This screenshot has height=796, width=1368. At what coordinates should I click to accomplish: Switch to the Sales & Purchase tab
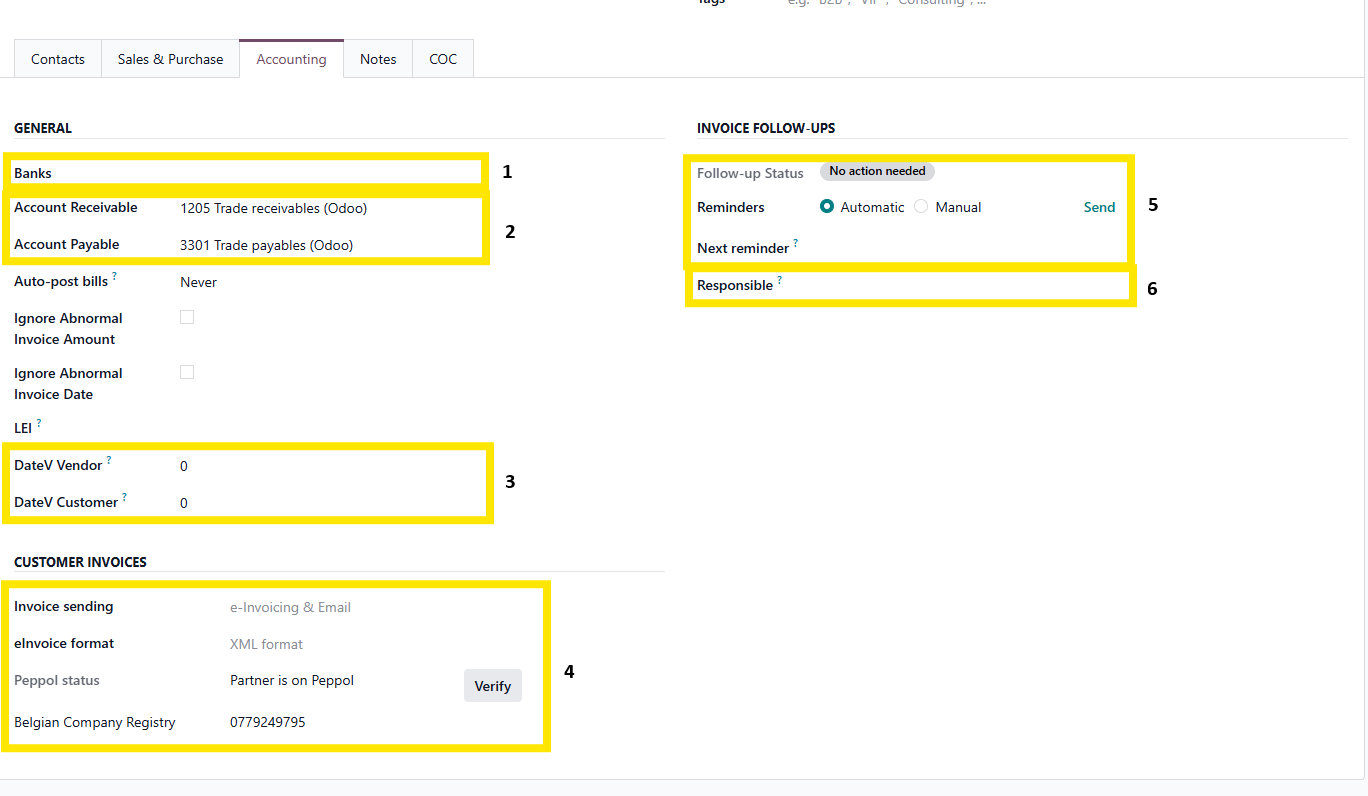pos(170,60)
